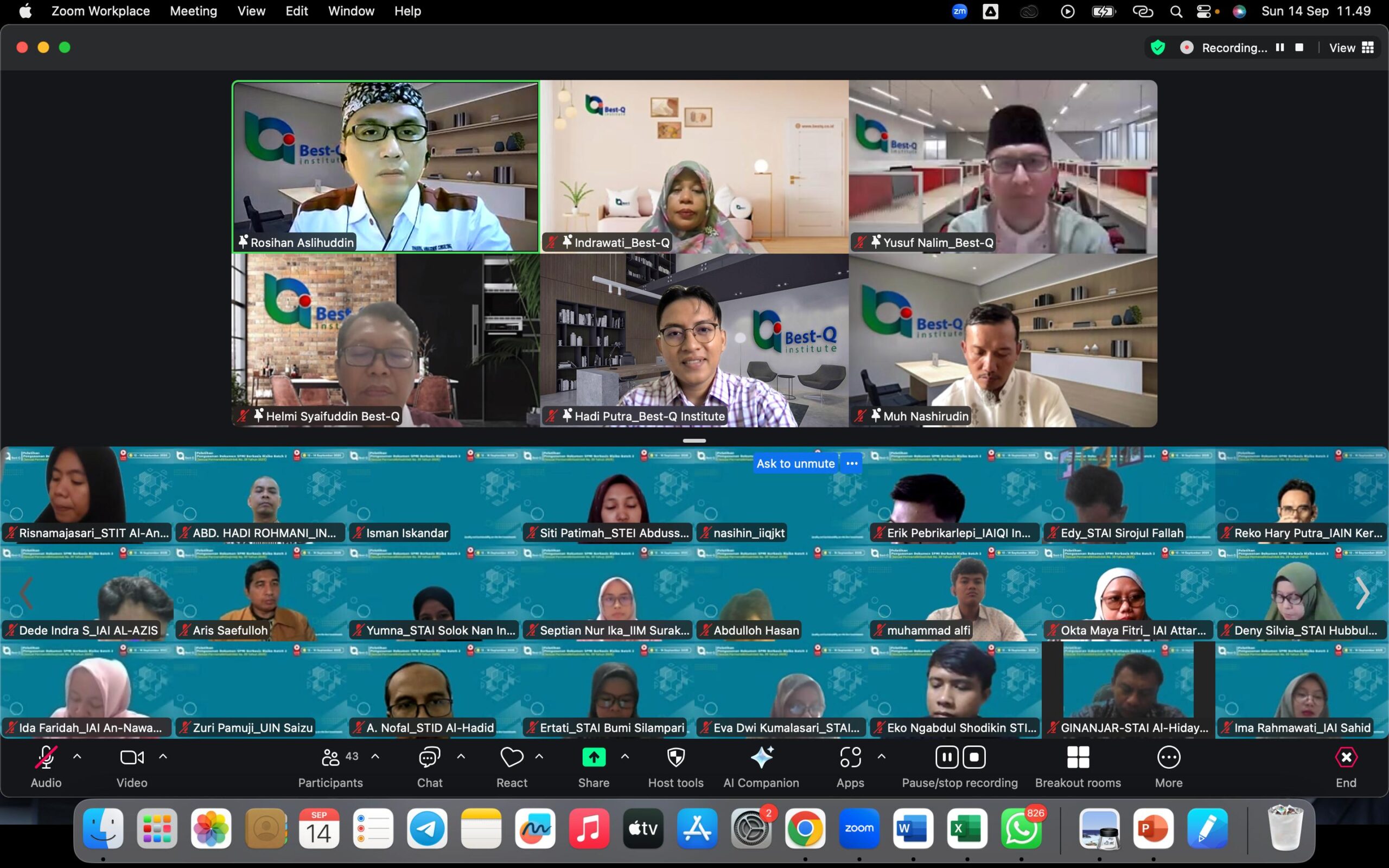Launch AI Companion

[761, 758]
